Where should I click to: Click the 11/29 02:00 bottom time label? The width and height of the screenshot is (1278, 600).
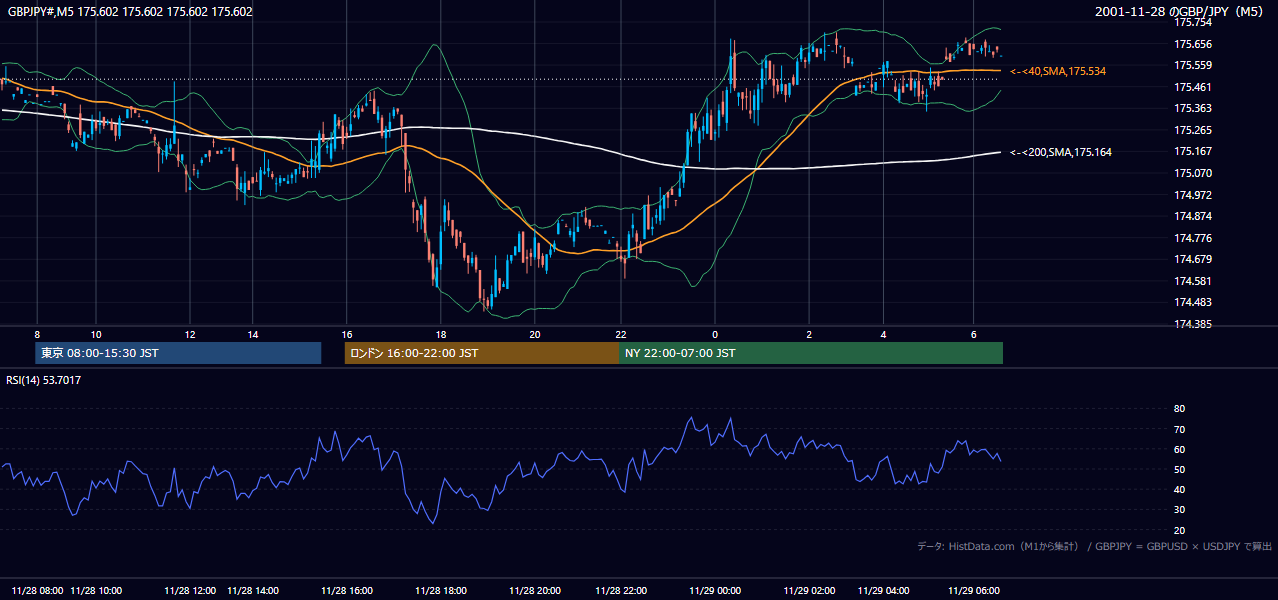[x=809, y=591]
